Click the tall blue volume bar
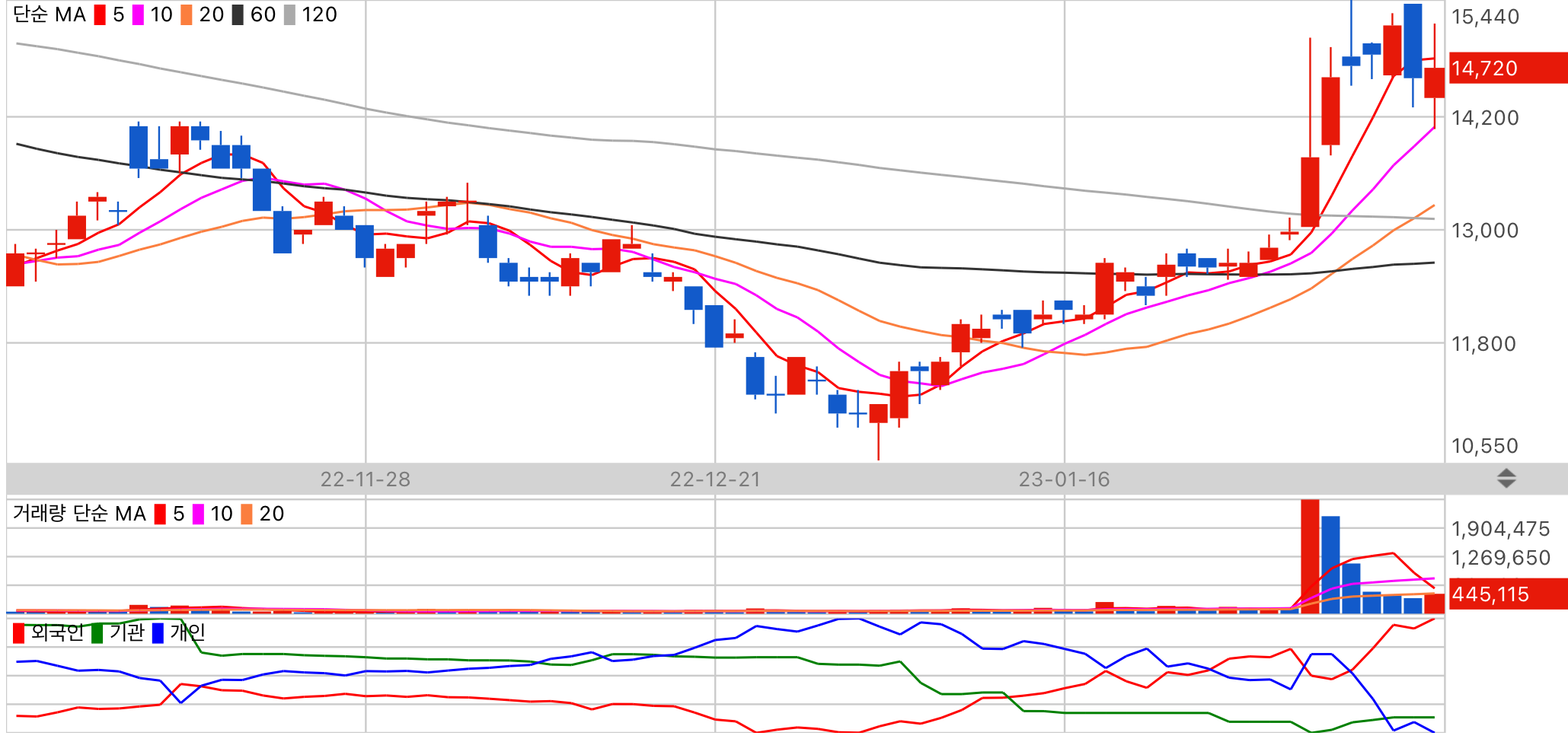This screenshot has height=742, width=1568. 1330,565
